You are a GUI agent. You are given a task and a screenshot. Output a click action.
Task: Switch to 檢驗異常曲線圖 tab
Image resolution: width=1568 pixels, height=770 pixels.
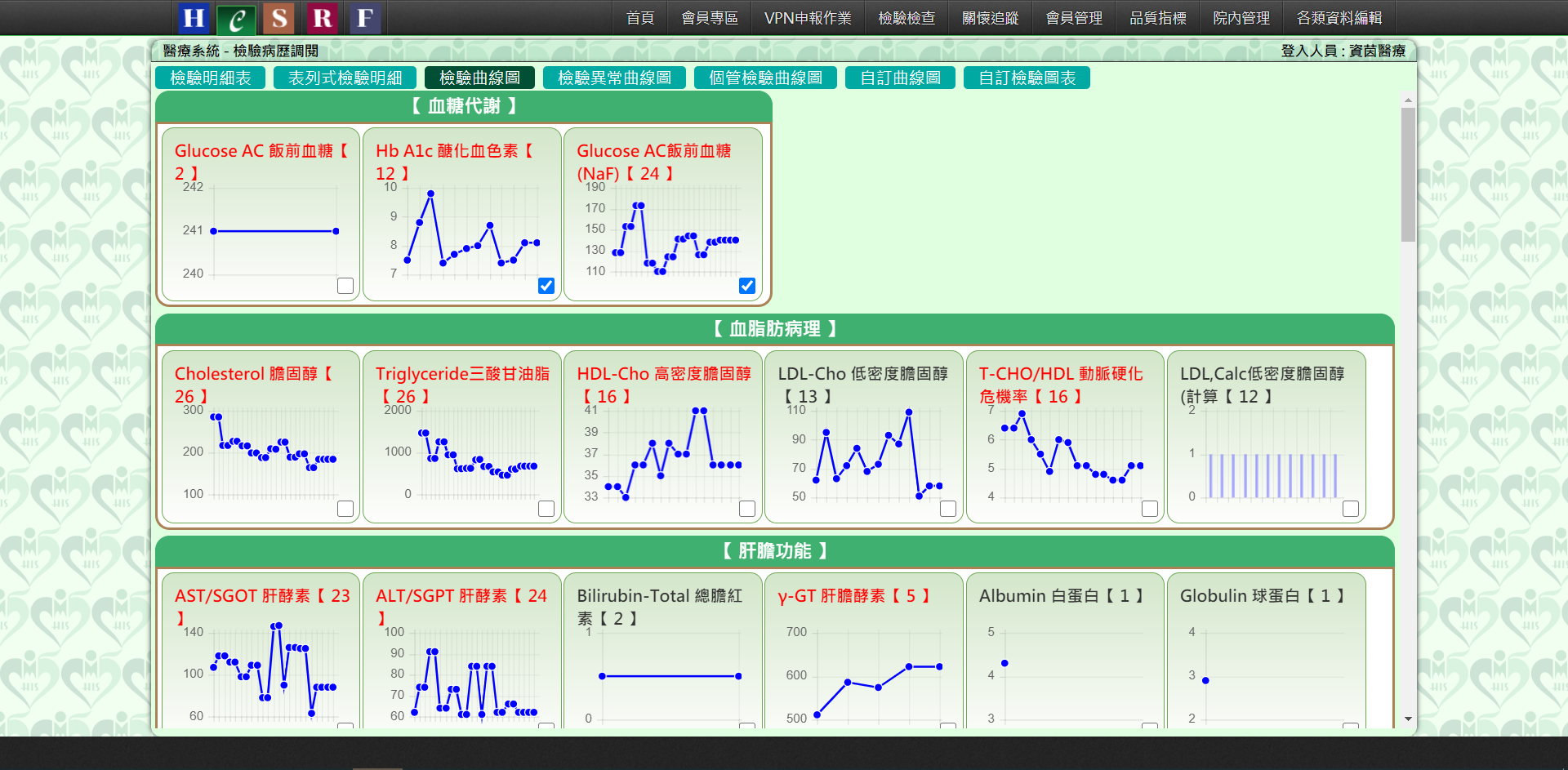[614, 78]
